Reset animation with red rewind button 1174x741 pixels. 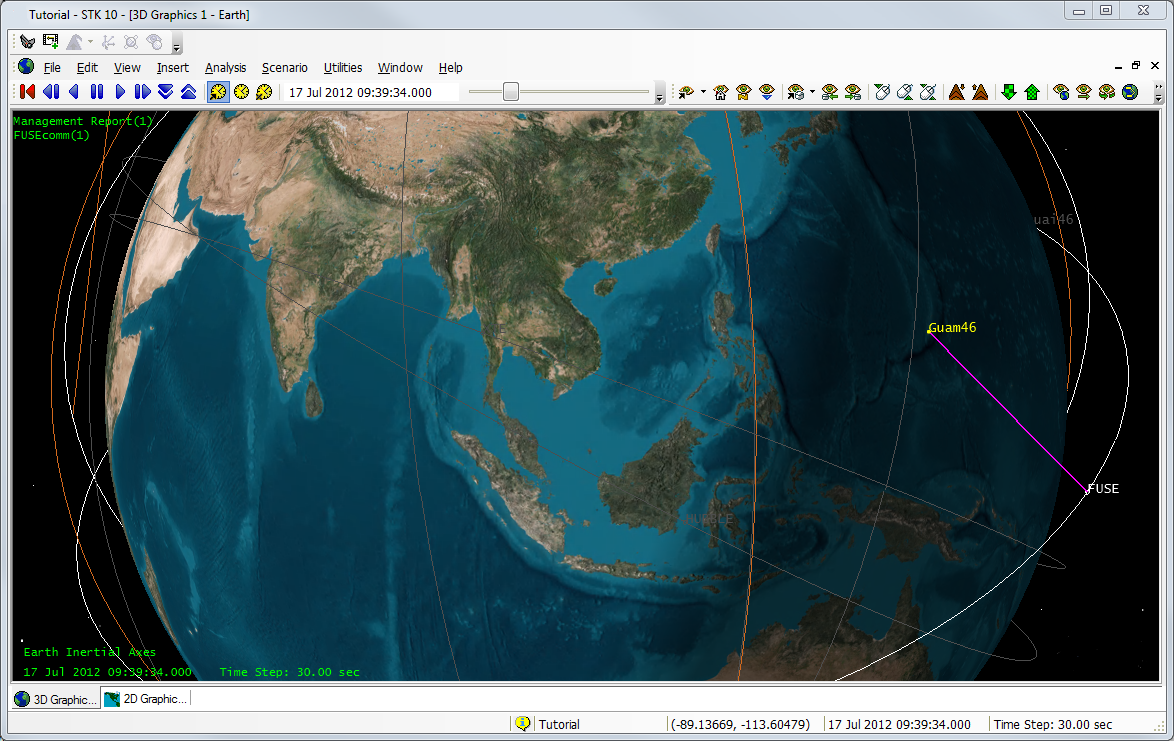tap(27, 92)
